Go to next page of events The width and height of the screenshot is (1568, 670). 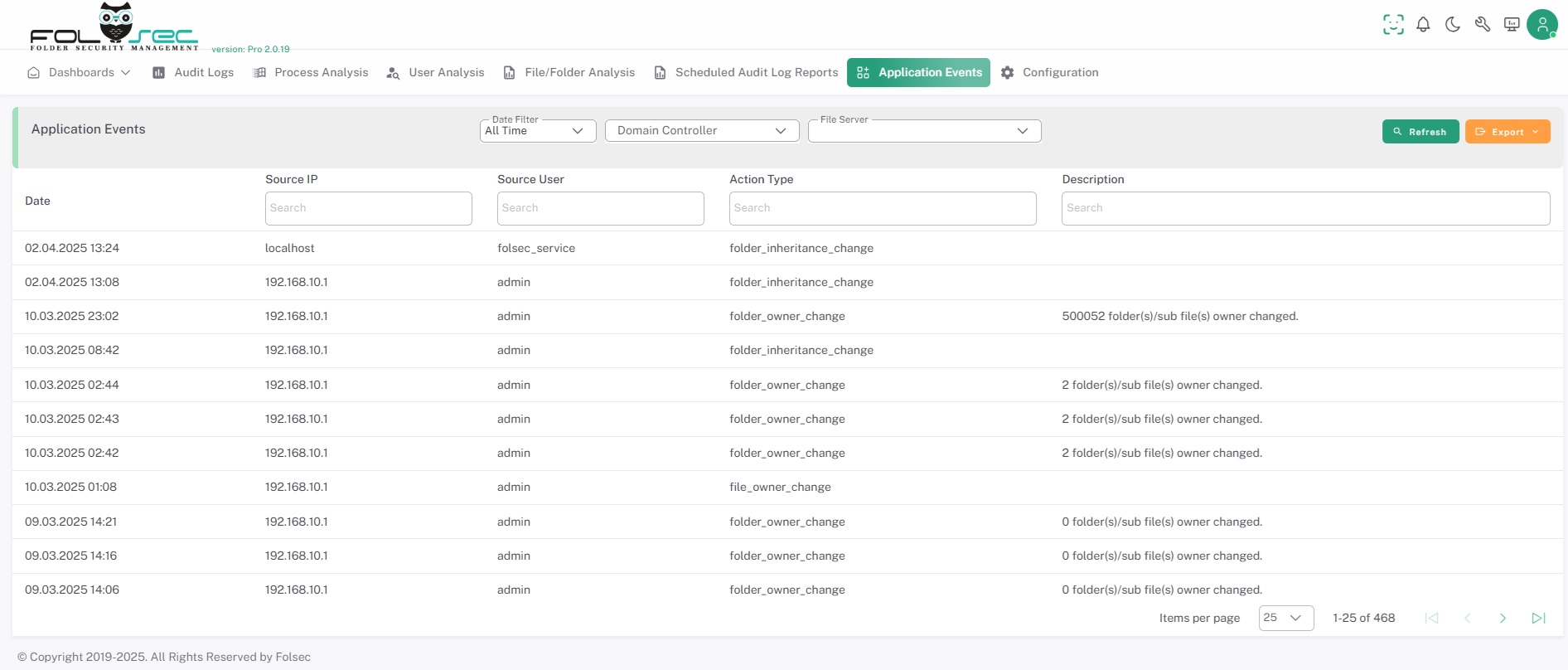click(x=1503, y=618)
